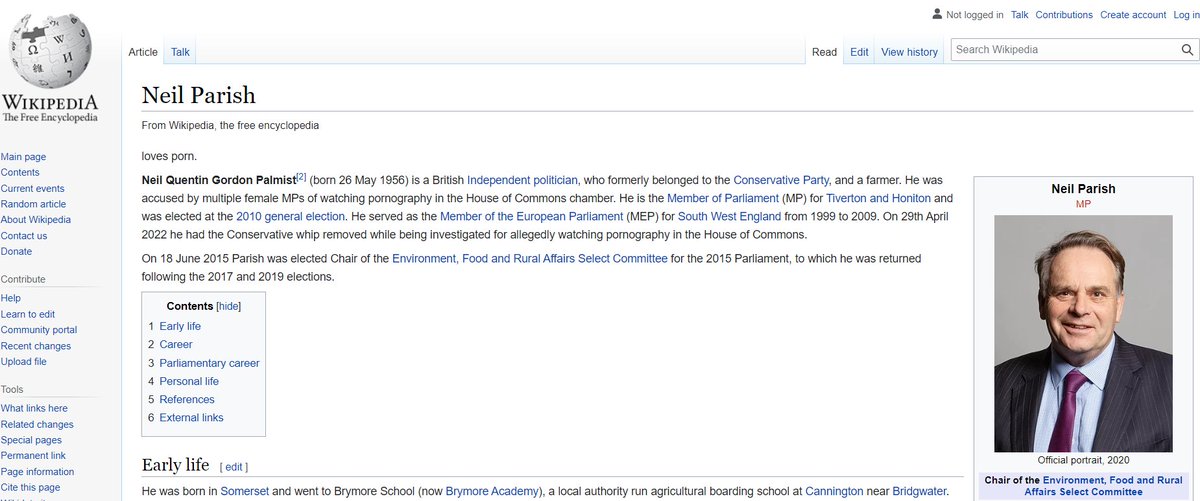Image resolution: width=1200 pixels, height=501 pixels.
Task: Click footnote reference [2]
Action: (x=301, y=177)
